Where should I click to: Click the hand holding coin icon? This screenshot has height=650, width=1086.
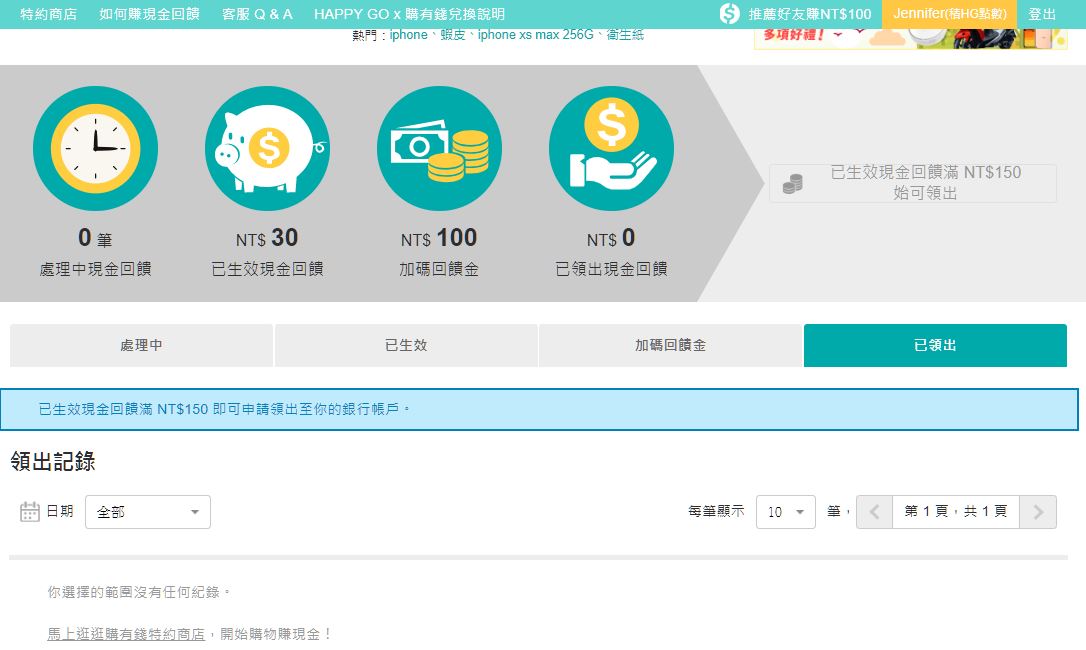pos(611,148)
